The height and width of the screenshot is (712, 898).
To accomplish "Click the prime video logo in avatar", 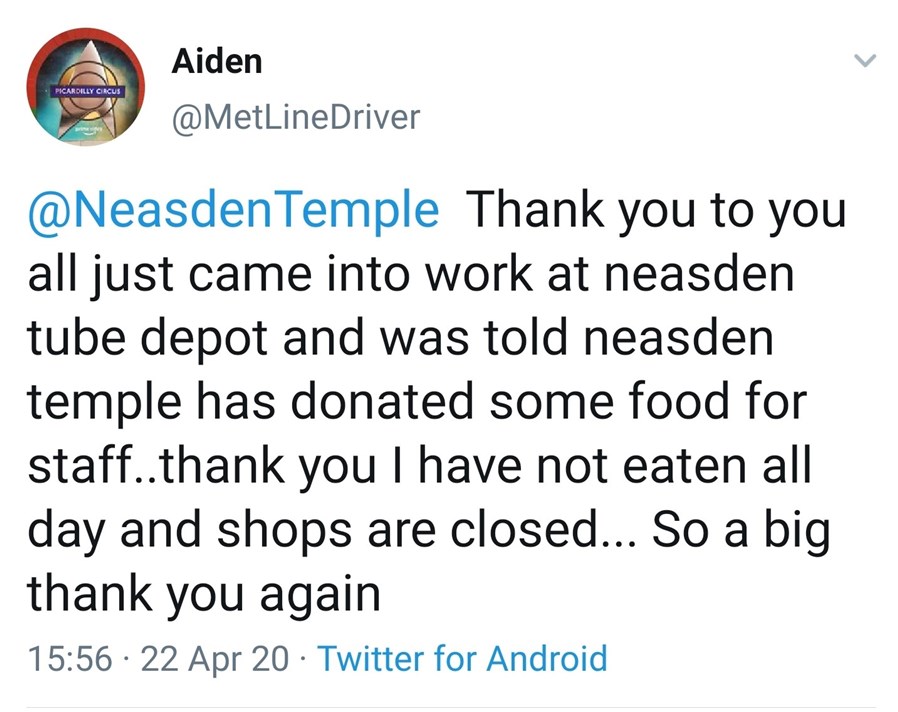I will [x=86, y=132].
